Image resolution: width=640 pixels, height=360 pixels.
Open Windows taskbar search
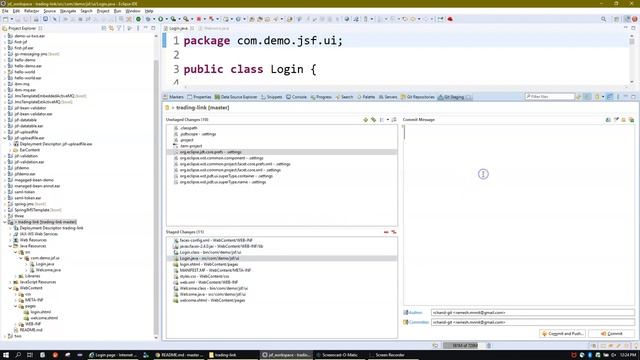point(18,355)
